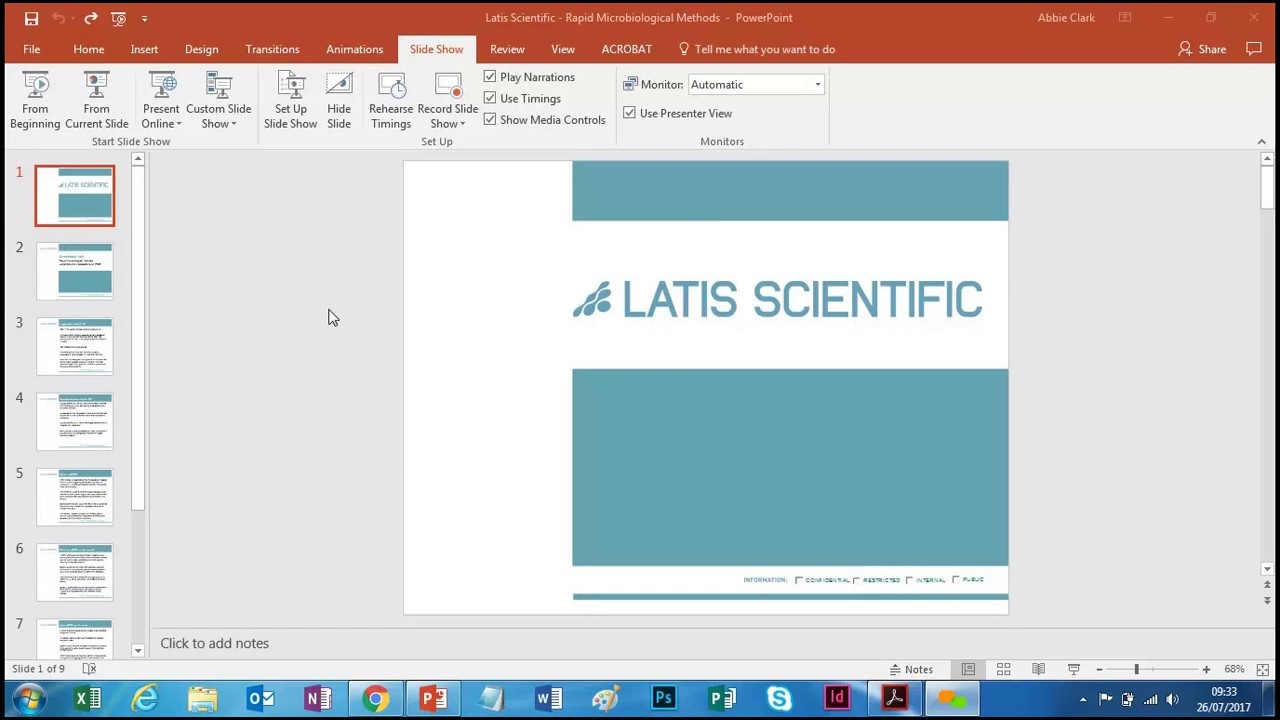Start Rehearse Timings
The image size is (1280, 720).
point(391,100)
